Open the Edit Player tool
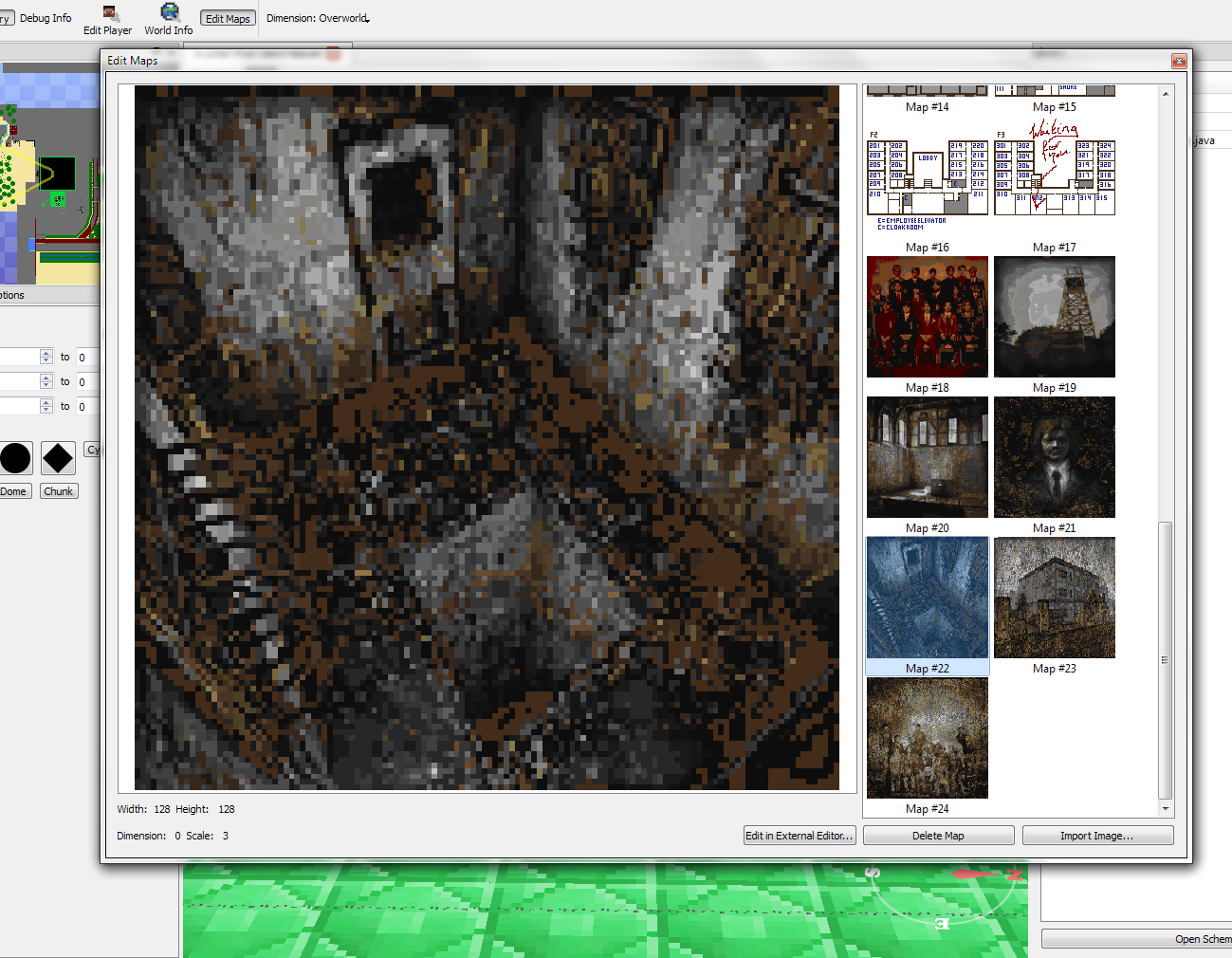This screenshot has width=1232, height=958. tap(107, 19)
